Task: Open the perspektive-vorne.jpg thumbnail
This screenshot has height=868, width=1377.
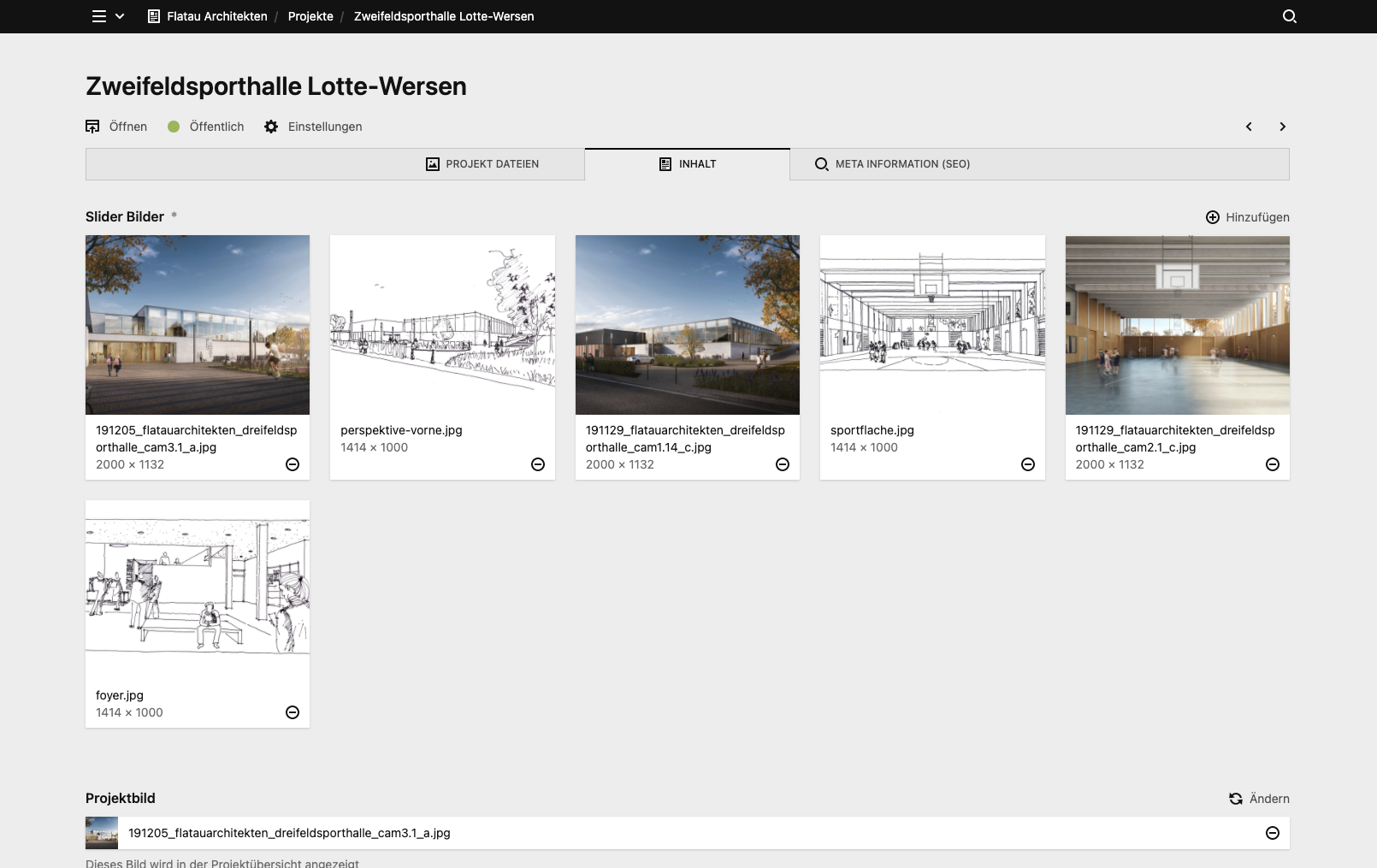Action: pos(442,325)
